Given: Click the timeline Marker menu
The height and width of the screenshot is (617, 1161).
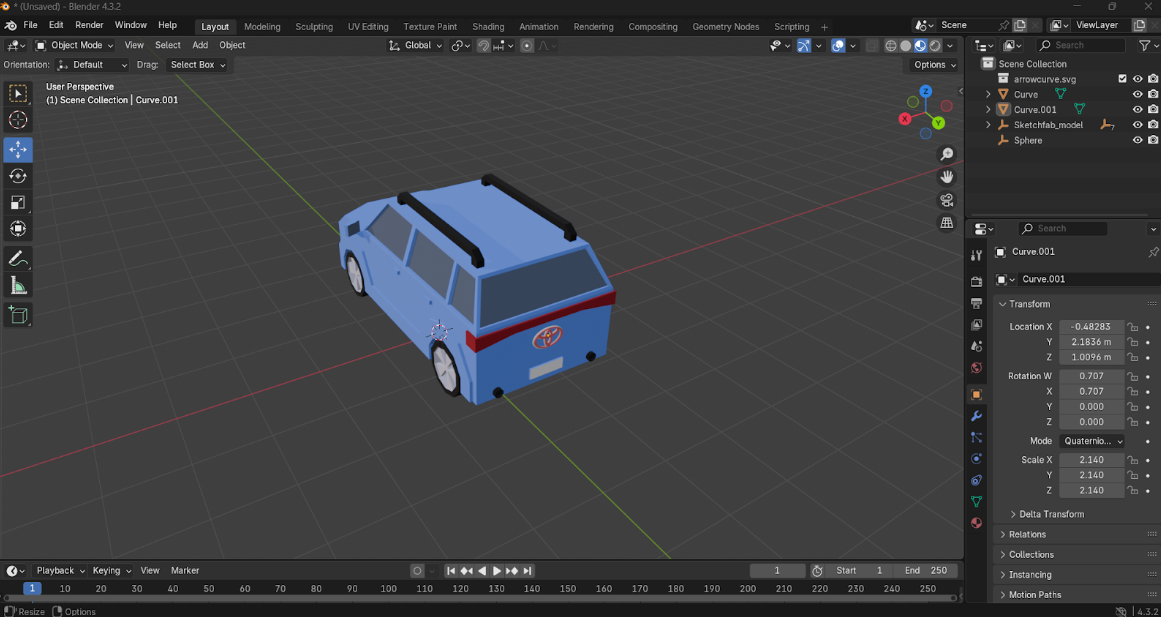Looking at the screenshot, I should point(185,570).
